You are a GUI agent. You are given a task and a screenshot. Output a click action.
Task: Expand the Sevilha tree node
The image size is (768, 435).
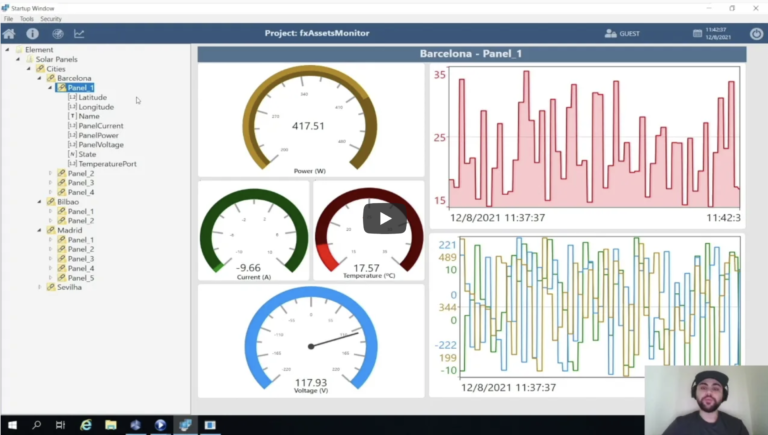coord(40,287)
